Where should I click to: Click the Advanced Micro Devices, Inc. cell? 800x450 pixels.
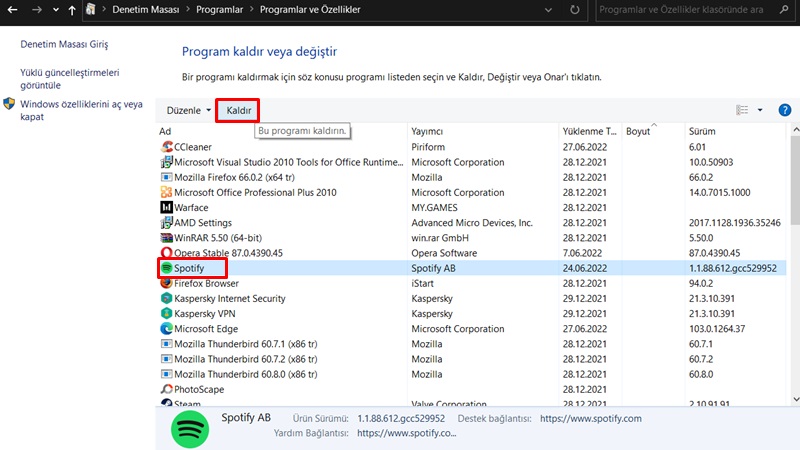[x=472, y=223]
